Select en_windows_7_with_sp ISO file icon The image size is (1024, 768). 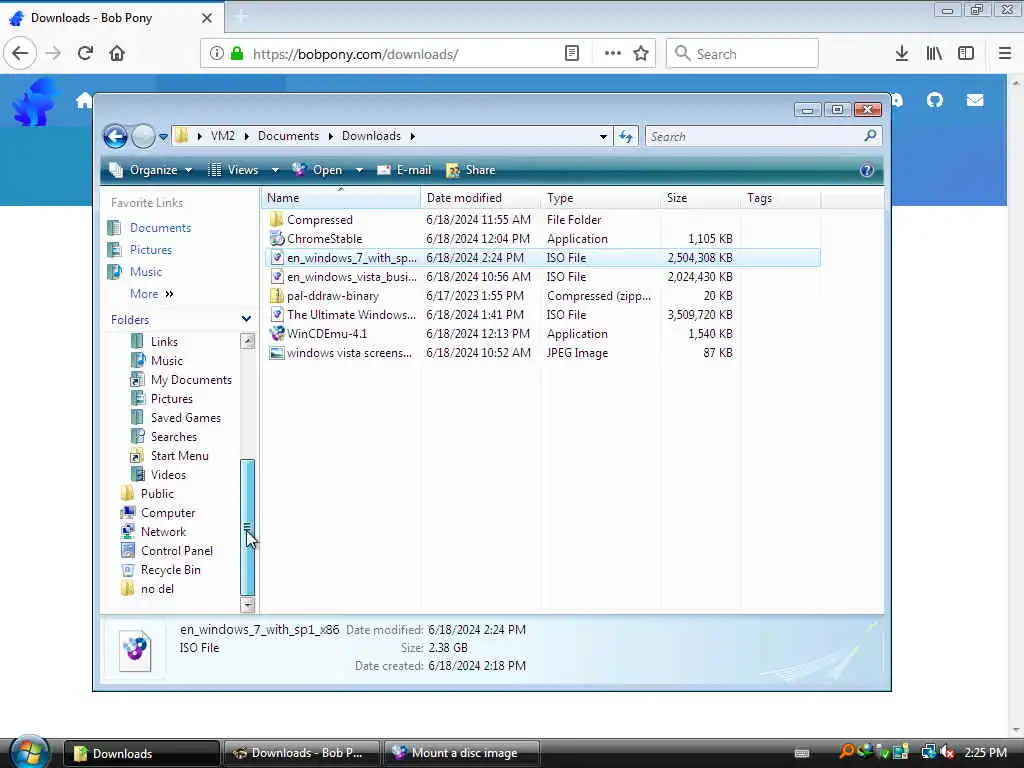[277, 257]
